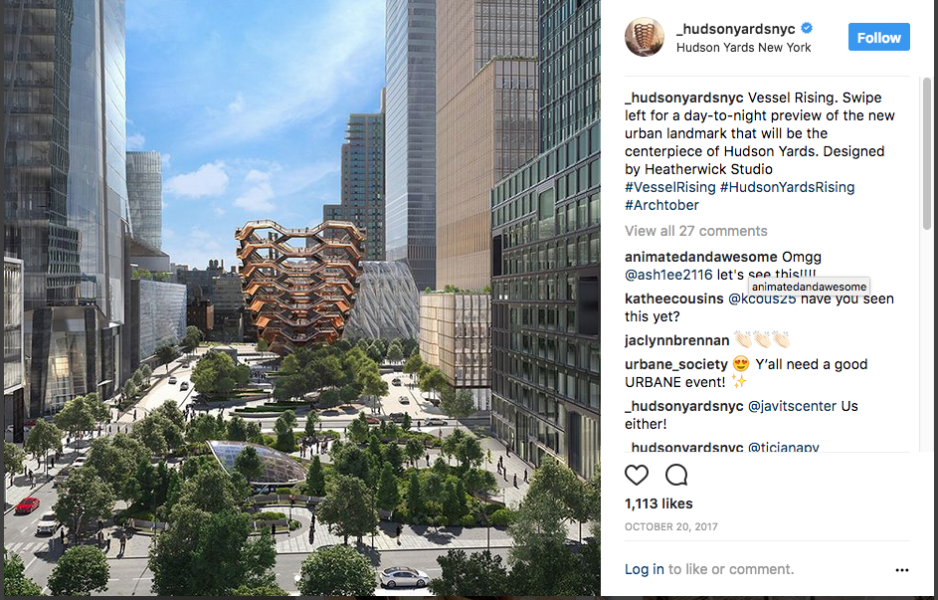938x600 pixels.
Task: Expand View all 27 comments
Action: point(696,231)
